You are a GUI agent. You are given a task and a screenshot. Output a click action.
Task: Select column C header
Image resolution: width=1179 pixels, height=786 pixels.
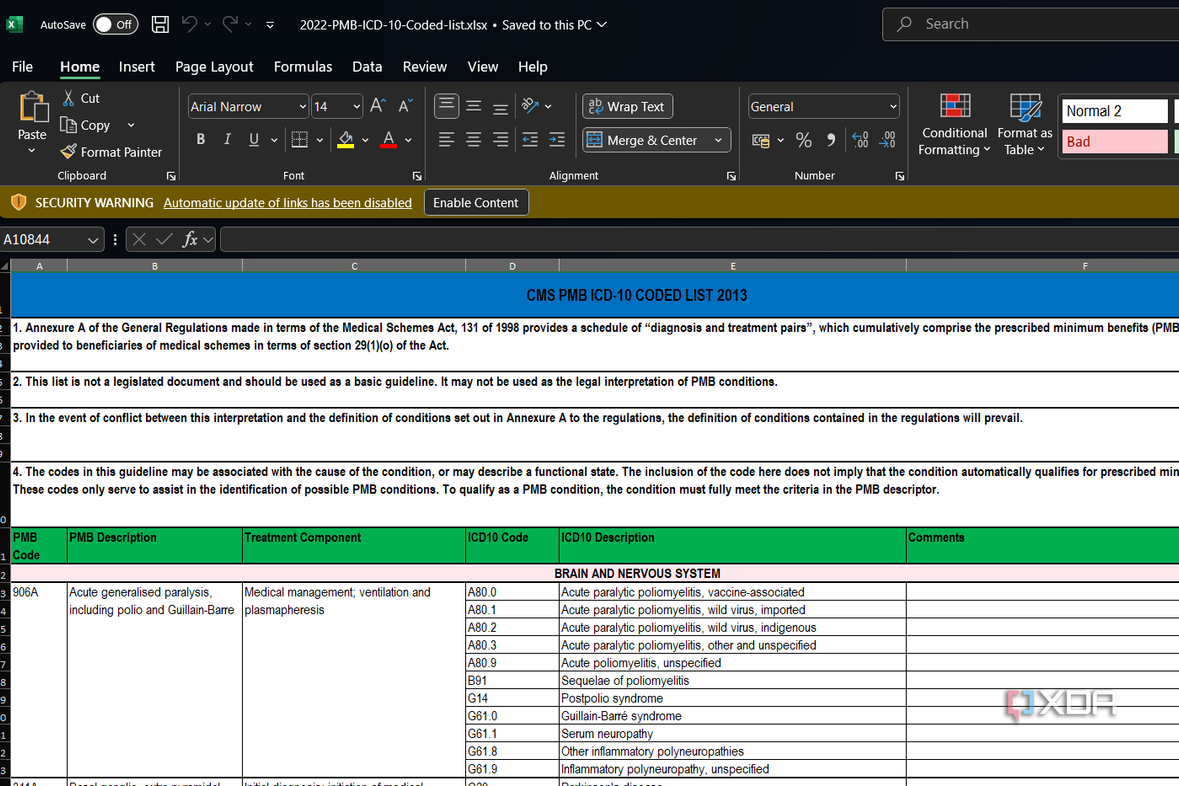[354, 266]
